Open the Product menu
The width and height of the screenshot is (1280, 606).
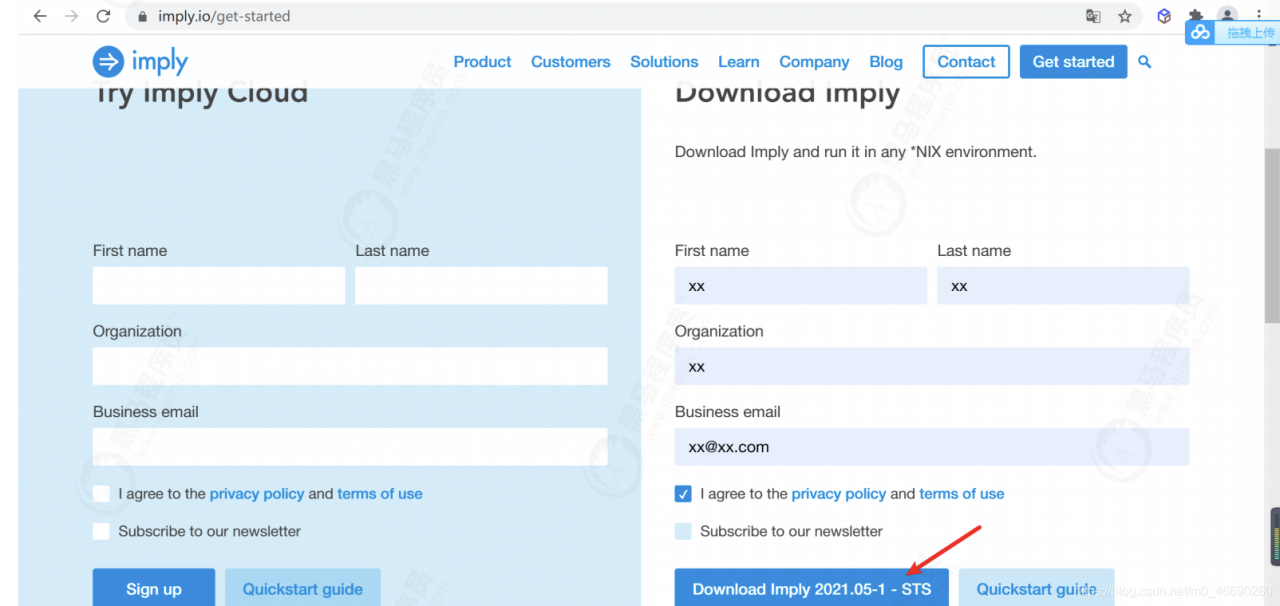(x=482, y=62)
